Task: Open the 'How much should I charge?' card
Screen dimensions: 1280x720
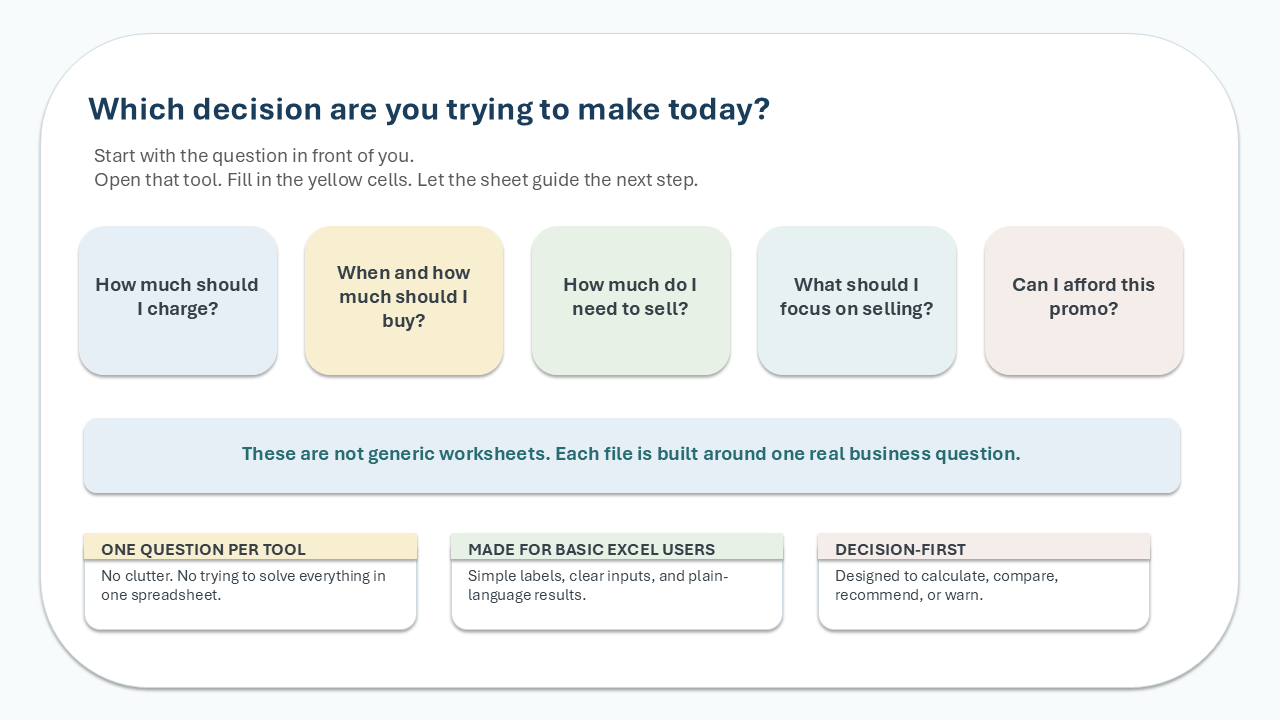Action: pos(178,301)
